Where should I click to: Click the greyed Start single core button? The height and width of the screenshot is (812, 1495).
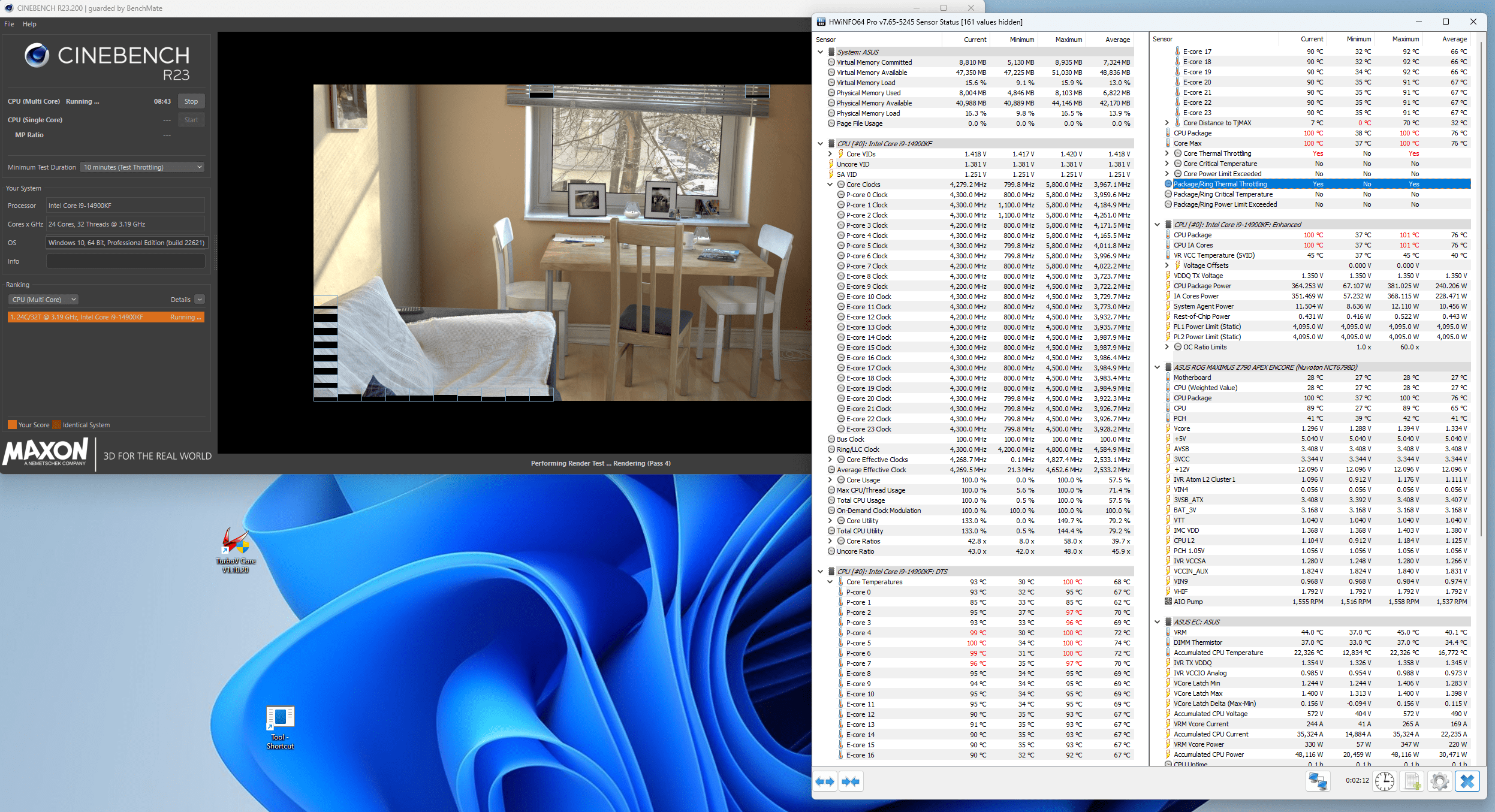point(191,120)
